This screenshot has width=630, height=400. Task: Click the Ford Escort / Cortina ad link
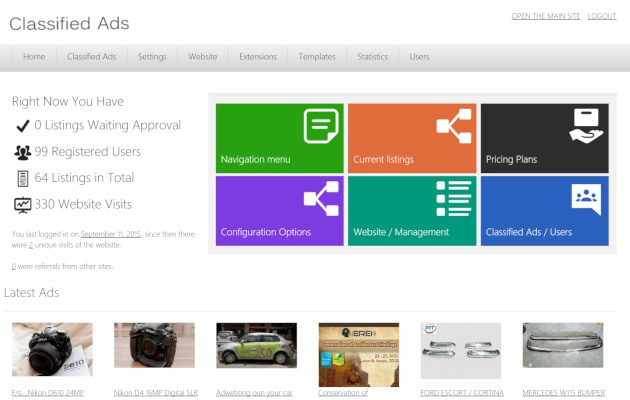coord(462,393)
